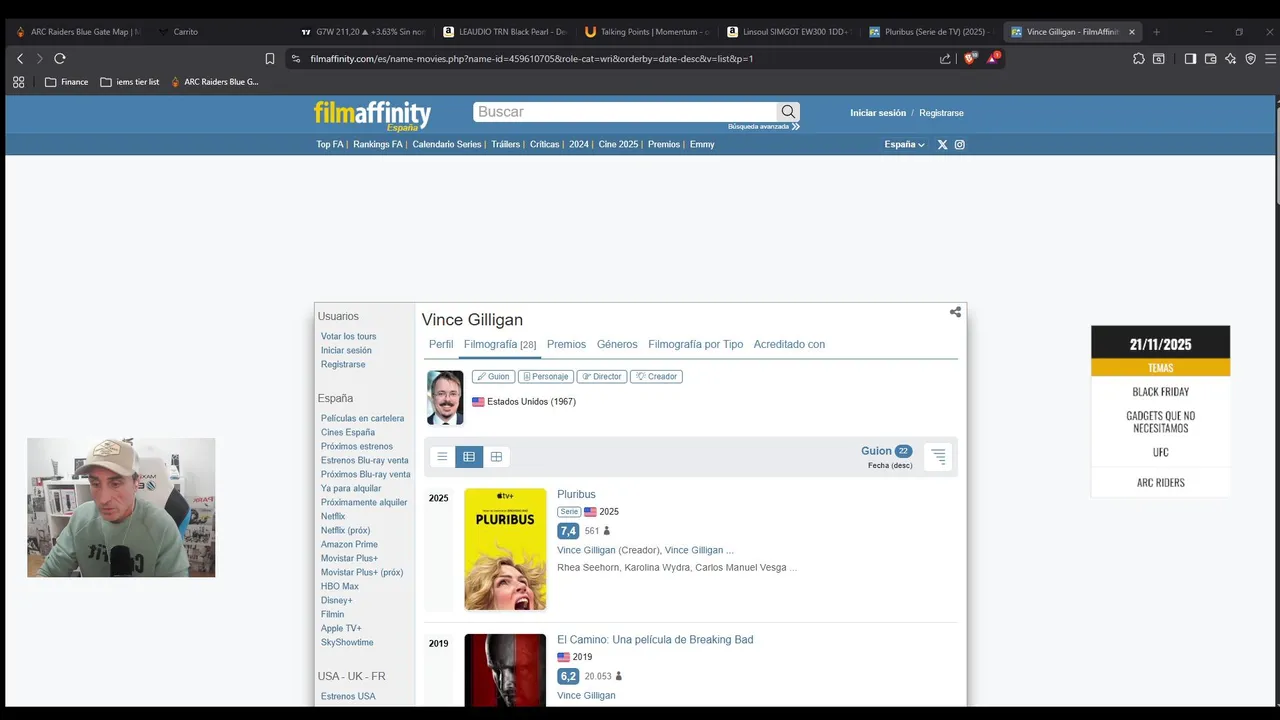
Task: Open the ARC Raiders Blue G... bookmark
Action: pyautogui.click(x=214, y=82)
